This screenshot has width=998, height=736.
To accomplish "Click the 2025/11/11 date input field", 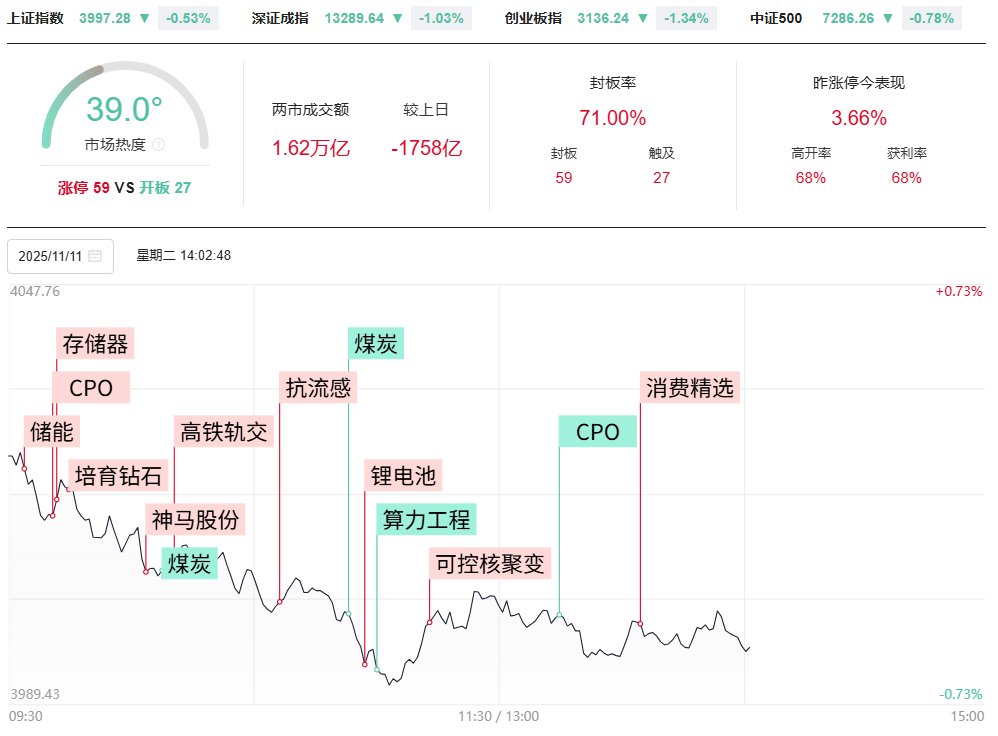I will click(x=52, y=256).
